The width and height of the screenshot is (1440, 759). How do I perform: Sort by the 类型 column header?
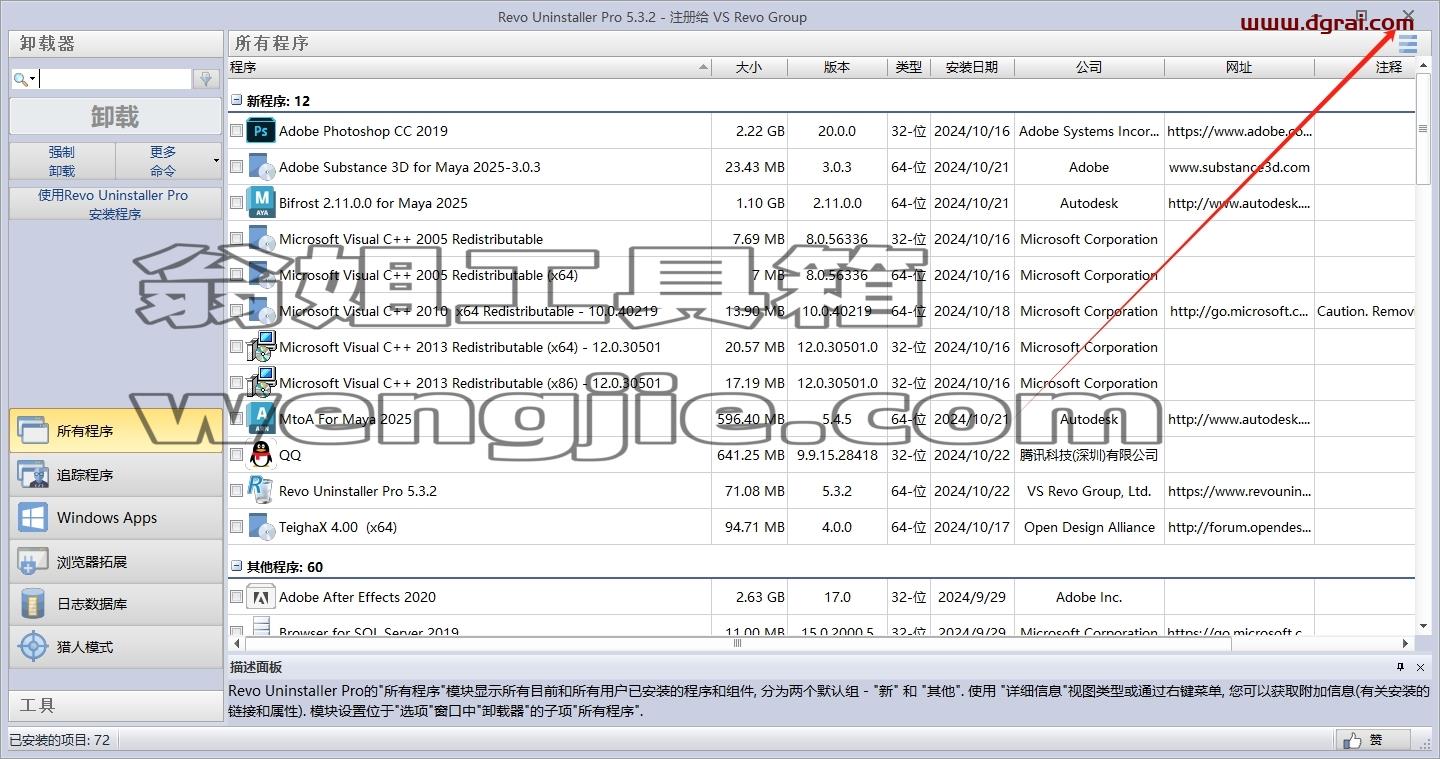point(909,67)
